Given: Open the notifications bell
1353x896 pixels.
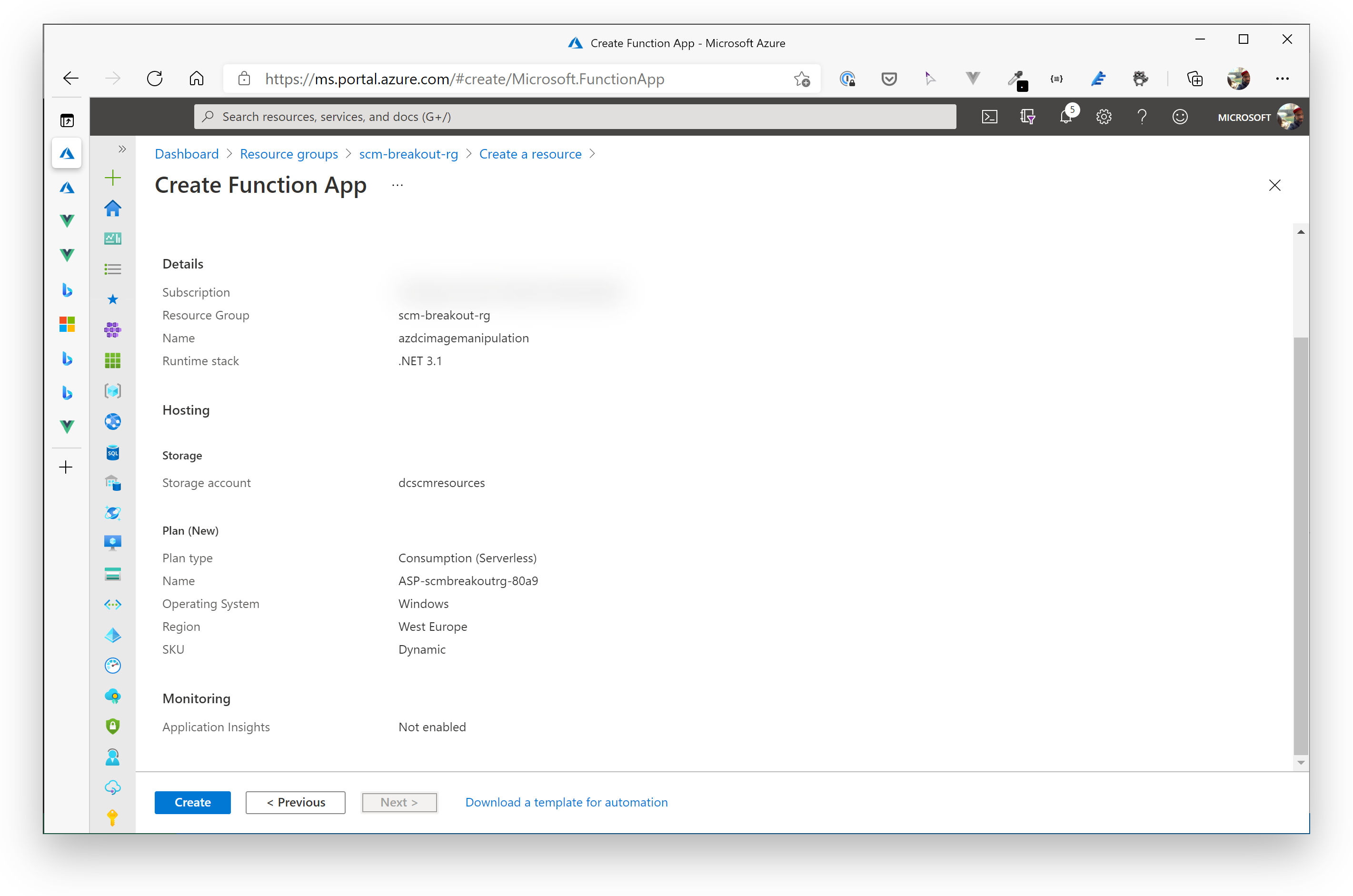Looking at the screenshot, I should click(x=1065, y=117).
